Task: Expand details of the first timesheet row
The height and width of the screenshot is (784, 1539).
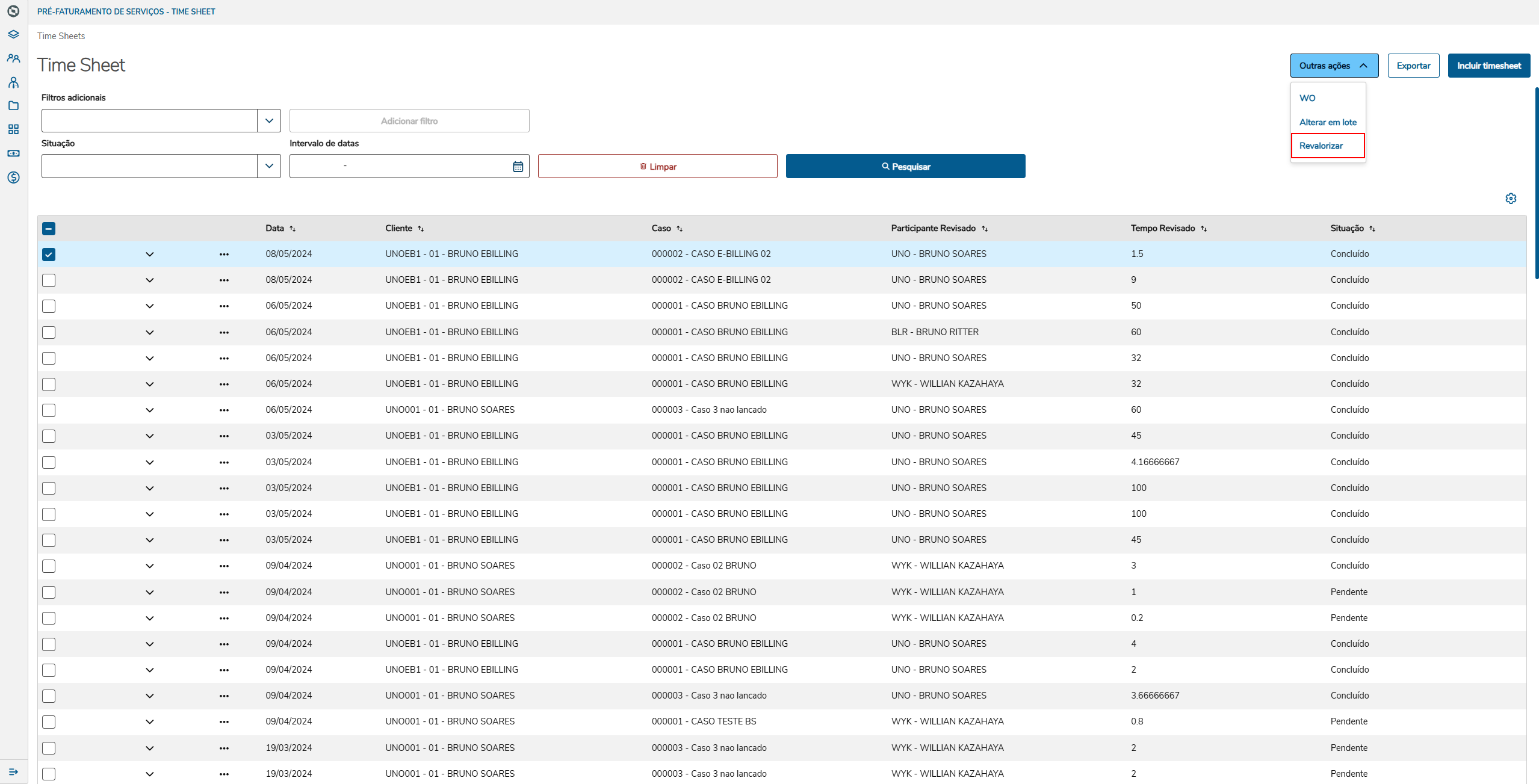Action: click(150, 255)
